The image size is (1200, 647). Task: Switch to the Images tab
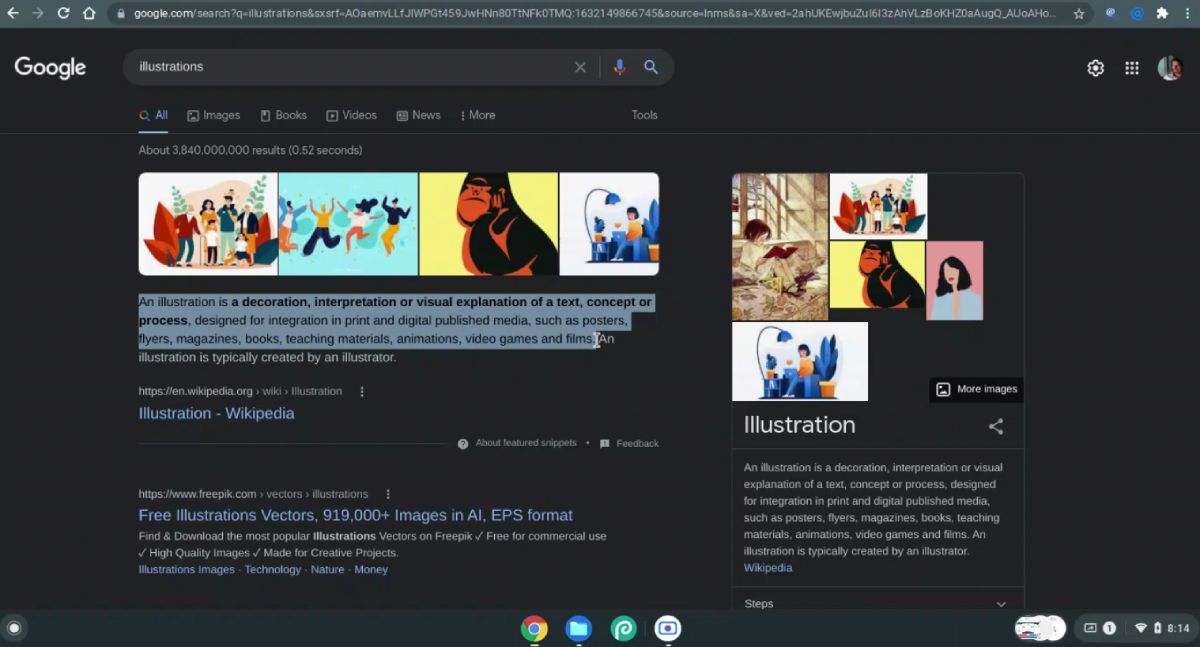pyautogui.click(x=213, y=115)
